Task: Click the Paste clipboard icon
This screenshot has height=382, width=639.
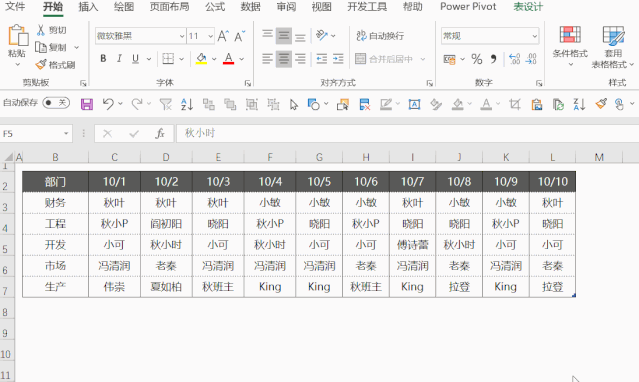Action: click(18, 36)
